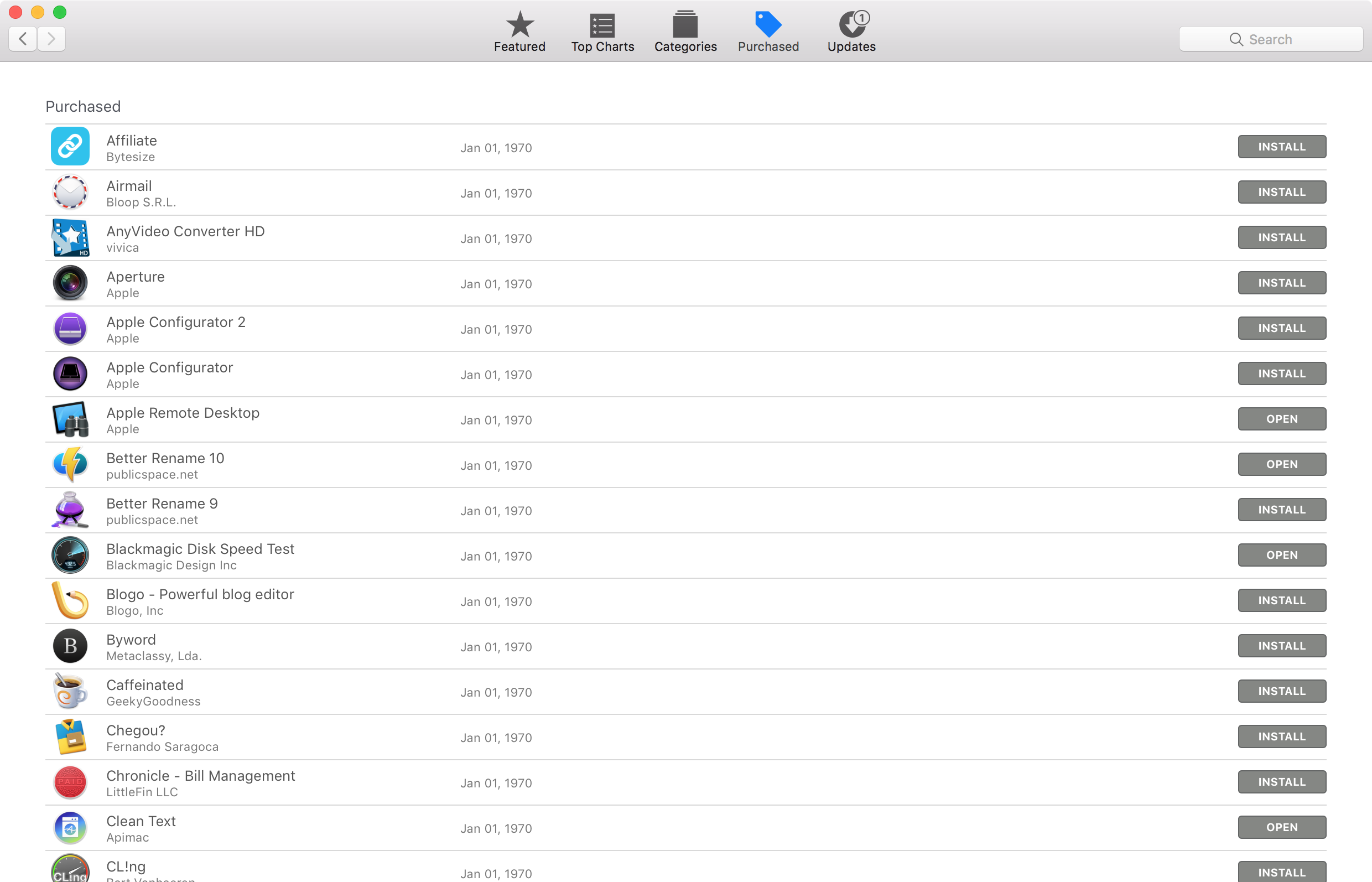Viewport: 1372px width, 882px height.
Task: Install Chegou?
Action: 1281,736
